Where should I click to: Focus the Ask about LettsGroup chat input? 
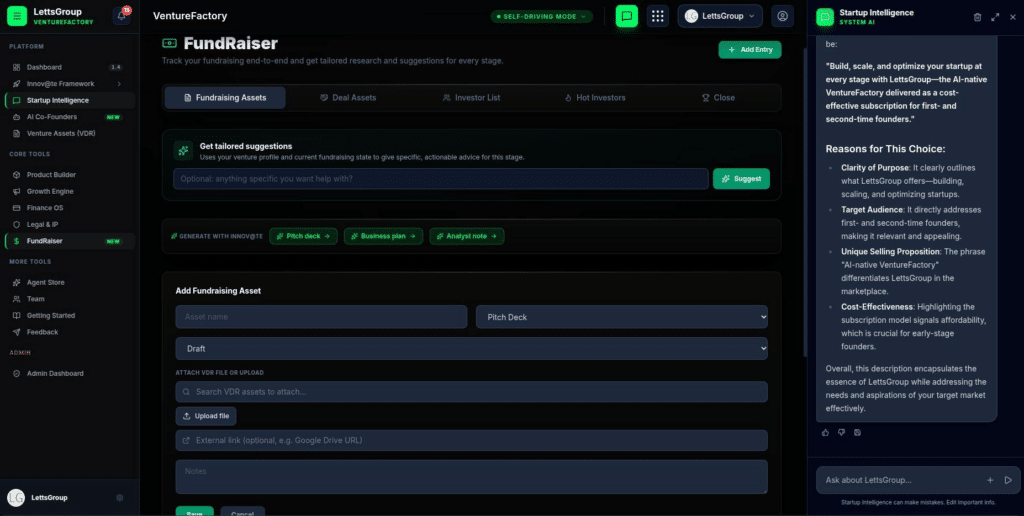pyautogui.click(x=902, y=480)
